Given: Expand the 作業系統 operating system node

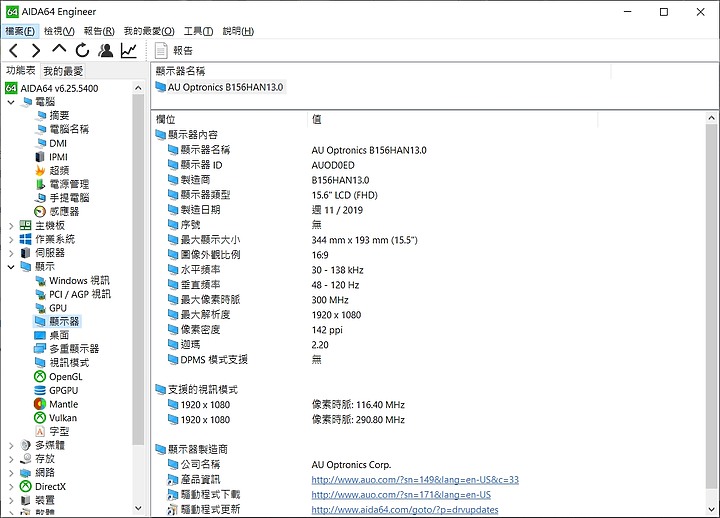Looking at the screenshot, I should (11, 239).
